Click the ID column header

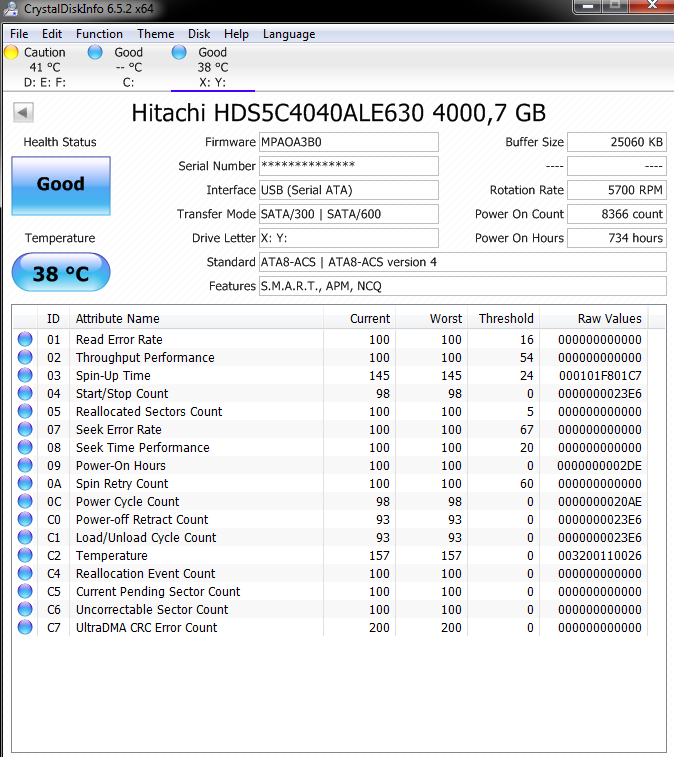53,319
